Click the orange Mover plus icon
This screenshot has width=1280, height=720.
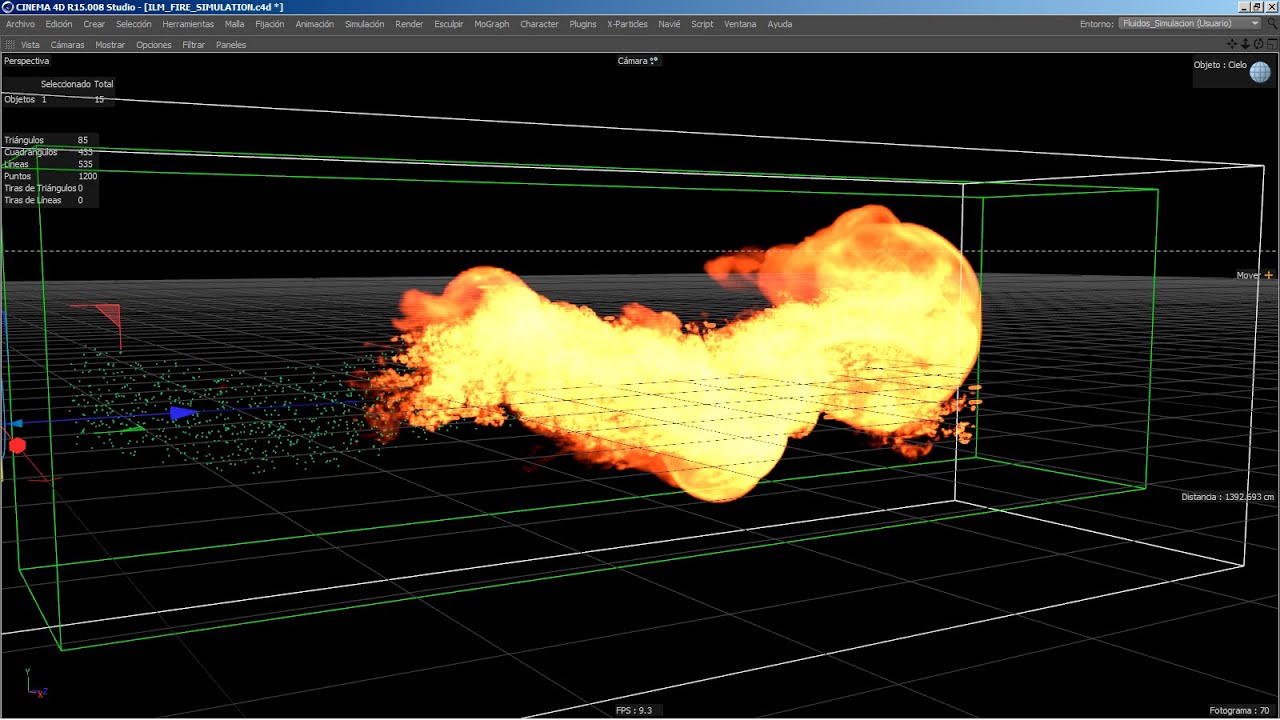1269,275
